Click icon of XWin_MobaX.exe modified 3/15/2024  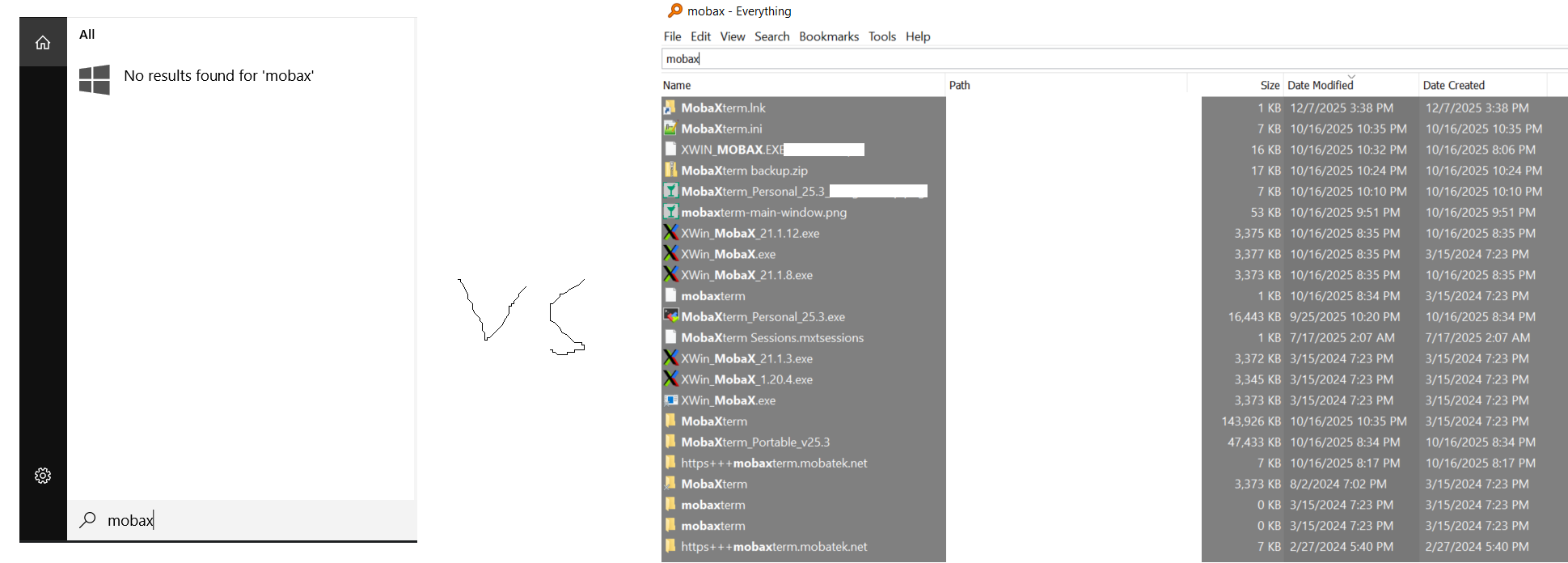(x=670, y=400)
